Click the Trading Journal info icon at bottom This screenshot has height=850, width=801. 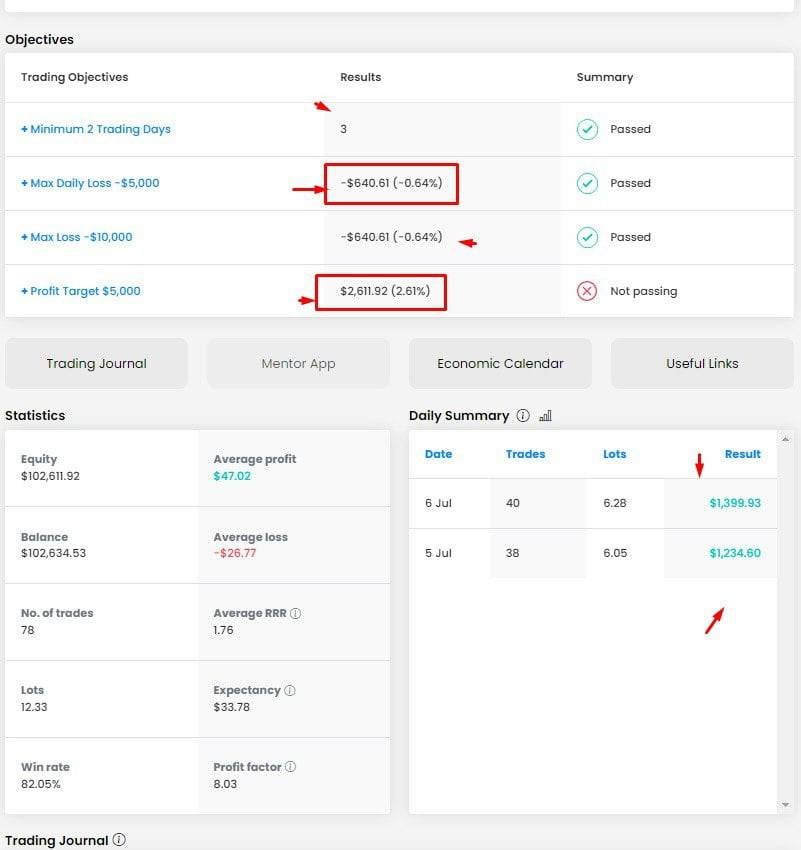119,840
